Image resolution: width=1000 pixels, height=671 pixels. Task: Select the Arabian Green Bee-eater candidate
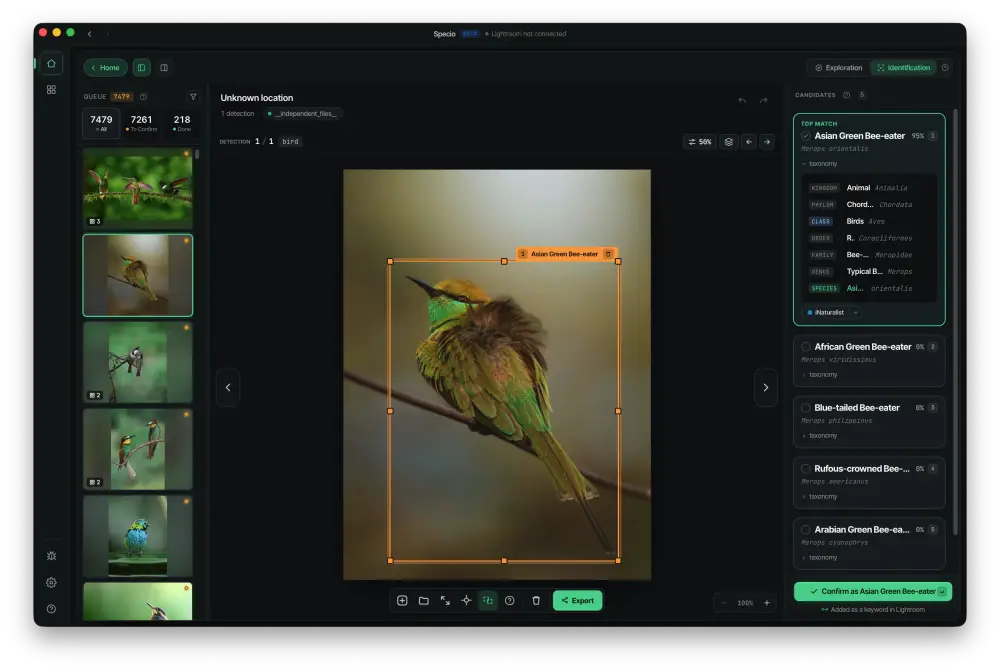tap(805, 530)
